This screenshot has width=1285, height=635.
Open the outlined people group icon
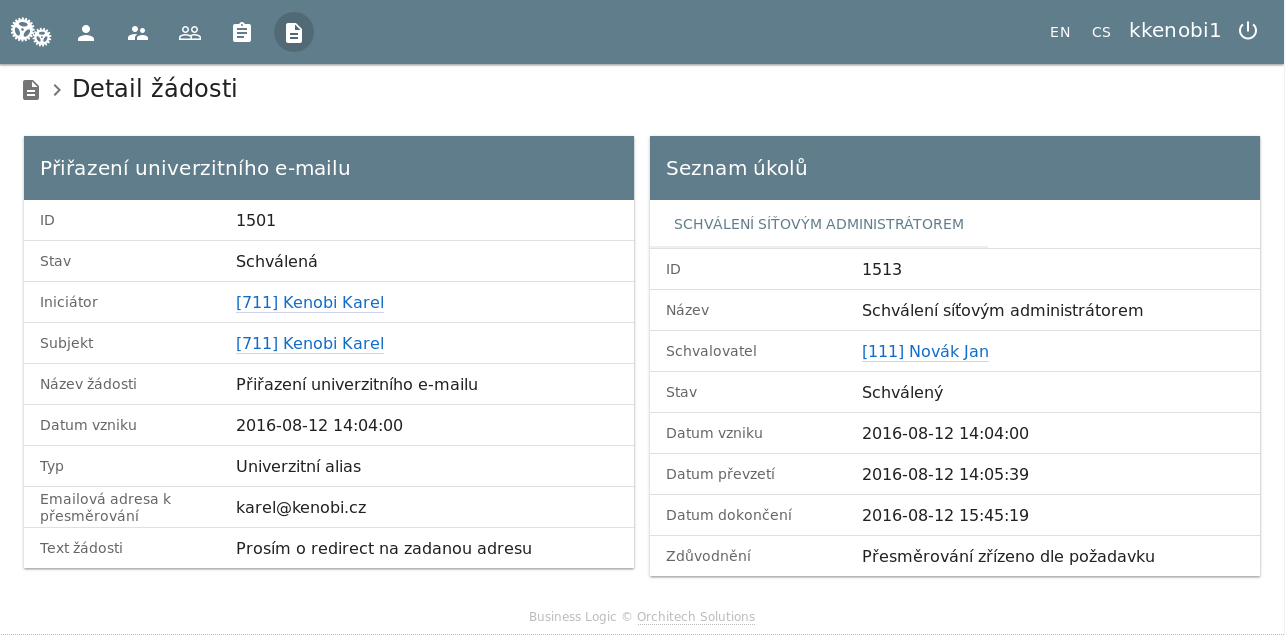click(190, 32)
